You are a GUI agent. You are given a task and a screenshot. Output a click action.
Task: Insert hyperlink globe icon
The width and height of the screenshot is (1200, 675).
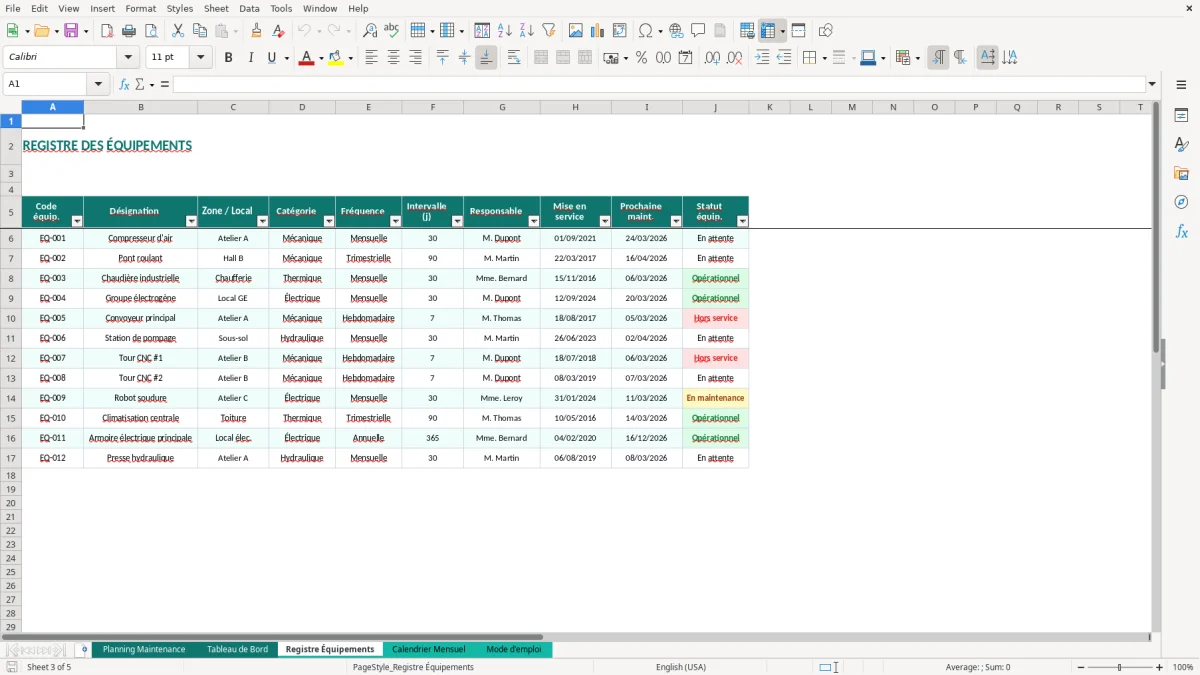[x=676, y=31]
